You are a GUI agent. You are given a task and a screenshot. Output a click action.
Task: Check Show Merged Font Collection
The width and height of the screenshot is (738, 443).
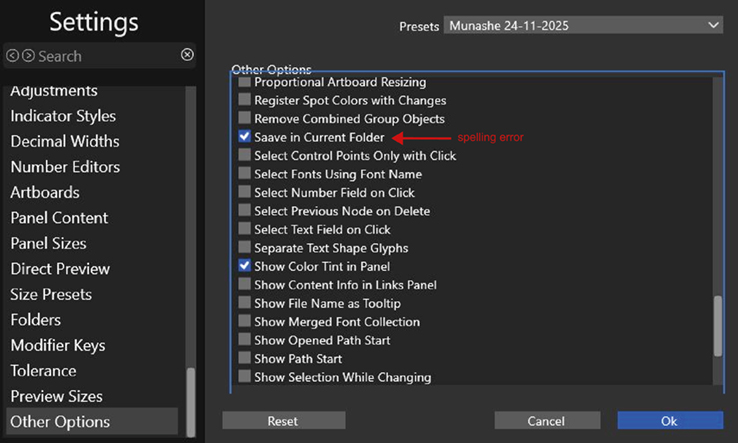point(245,322)
